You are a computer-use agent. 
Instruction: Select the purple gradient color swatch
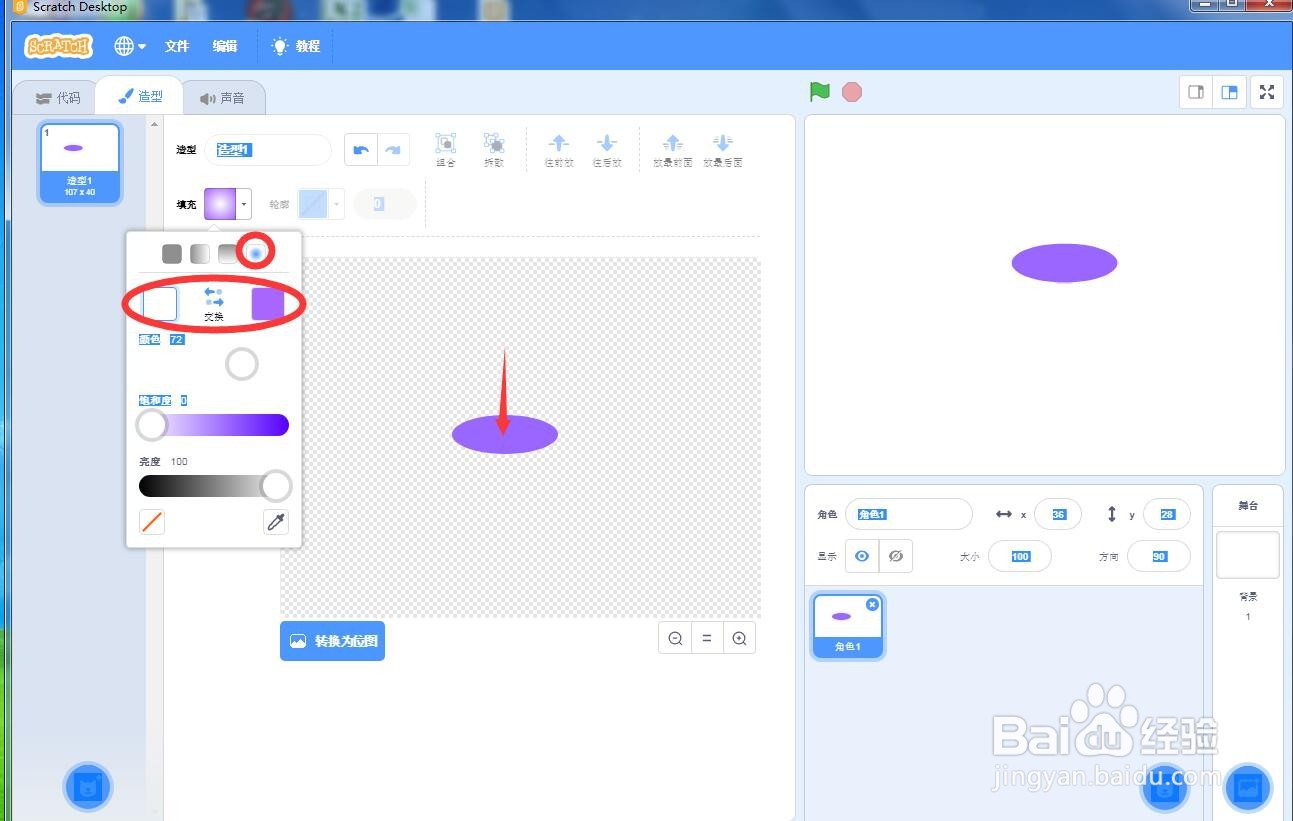(268, 303)
